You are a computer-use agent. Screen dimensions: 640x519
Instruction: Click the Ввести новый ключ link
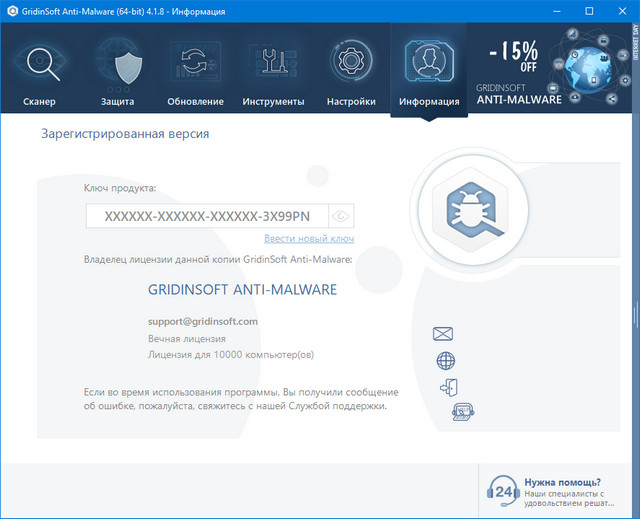(x=309, y=238)
